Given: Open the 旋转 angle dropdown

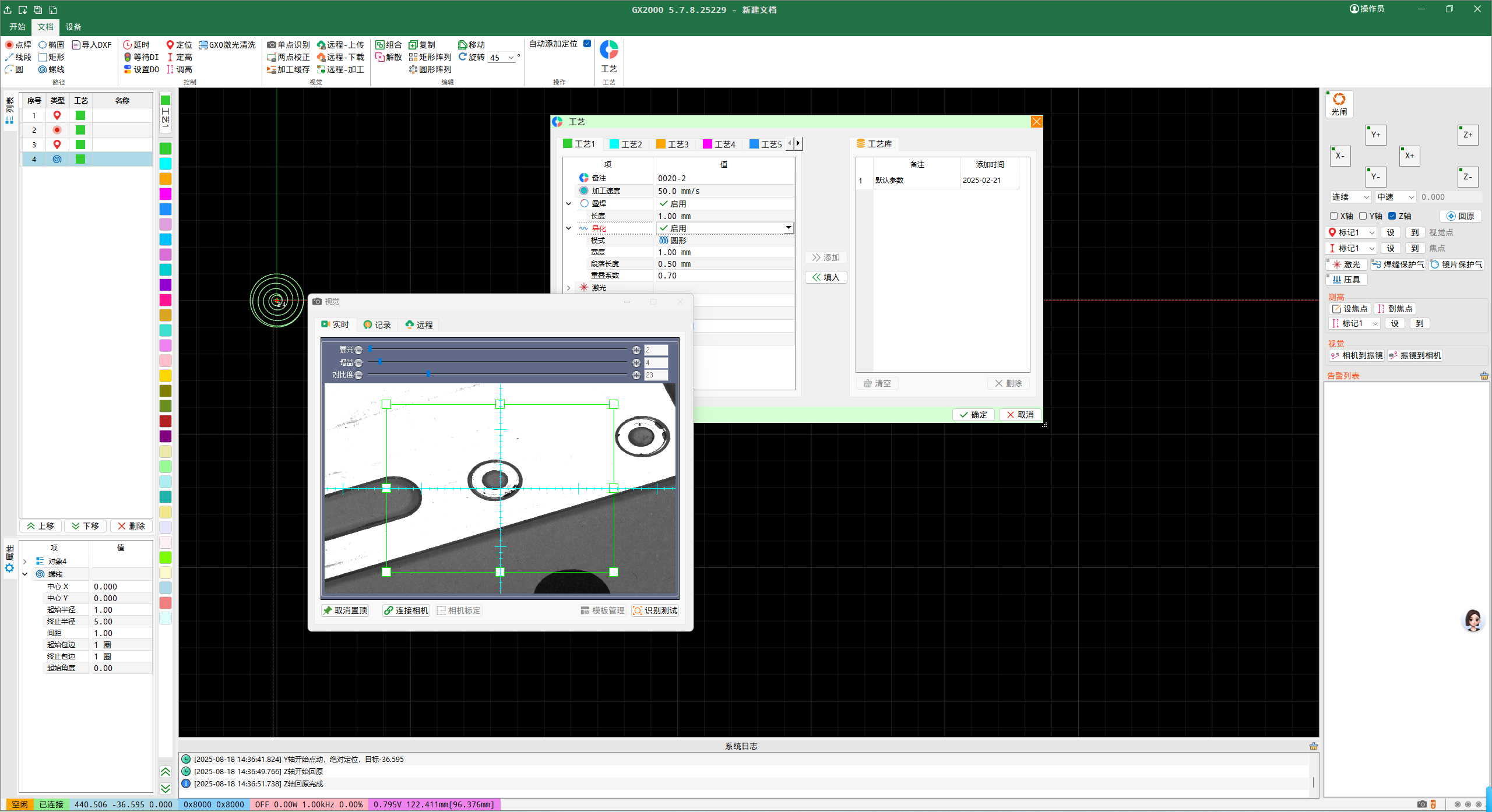Looking at the screenshot, I should (511, 58).
